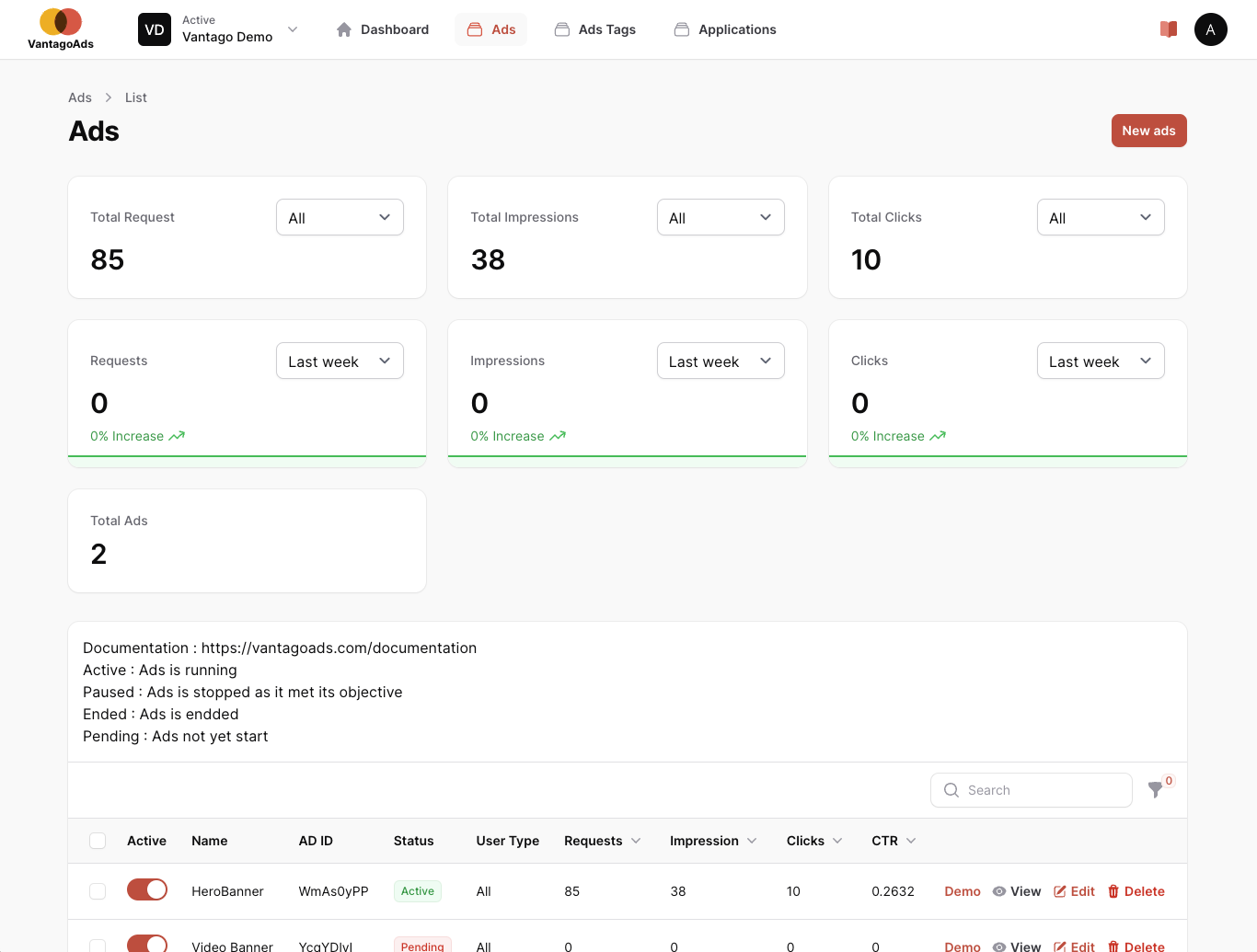1257x952 pixels.
Task: Click the VantagoAds logo
Action: [x=61, y=29]
